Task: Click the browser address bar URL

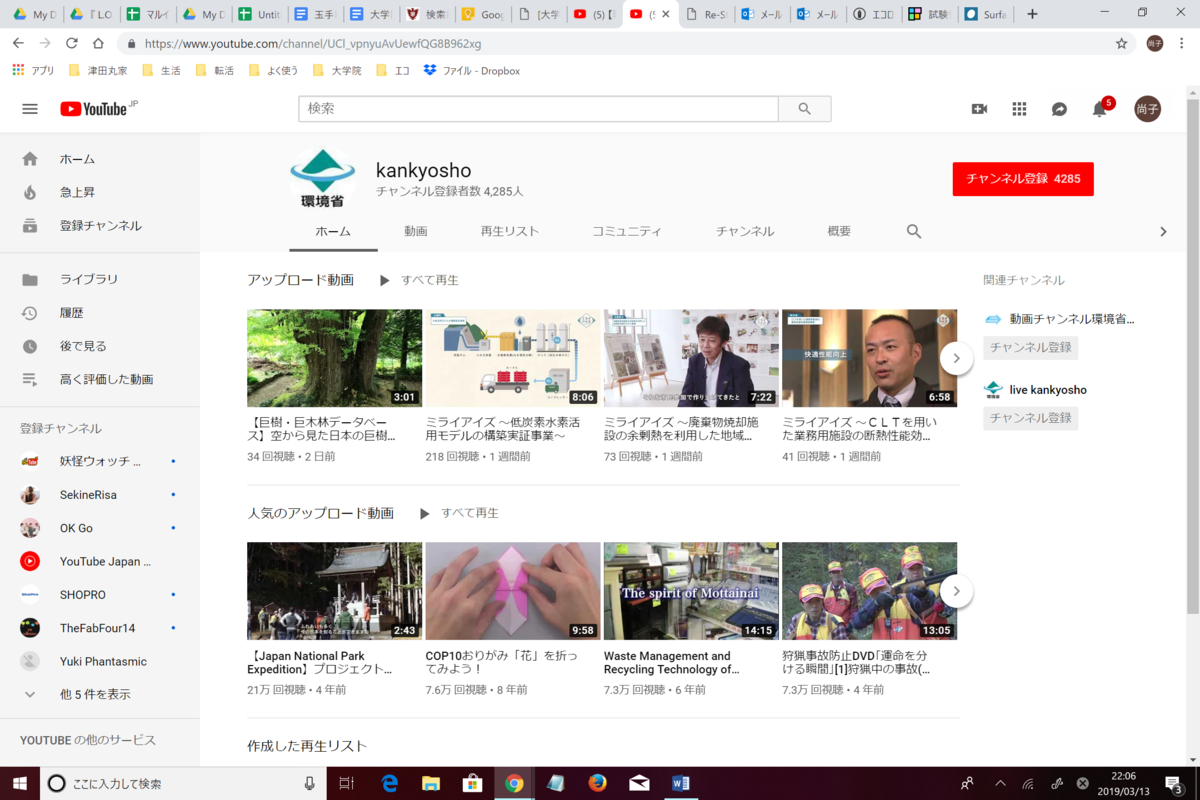Action: (313, 44)
